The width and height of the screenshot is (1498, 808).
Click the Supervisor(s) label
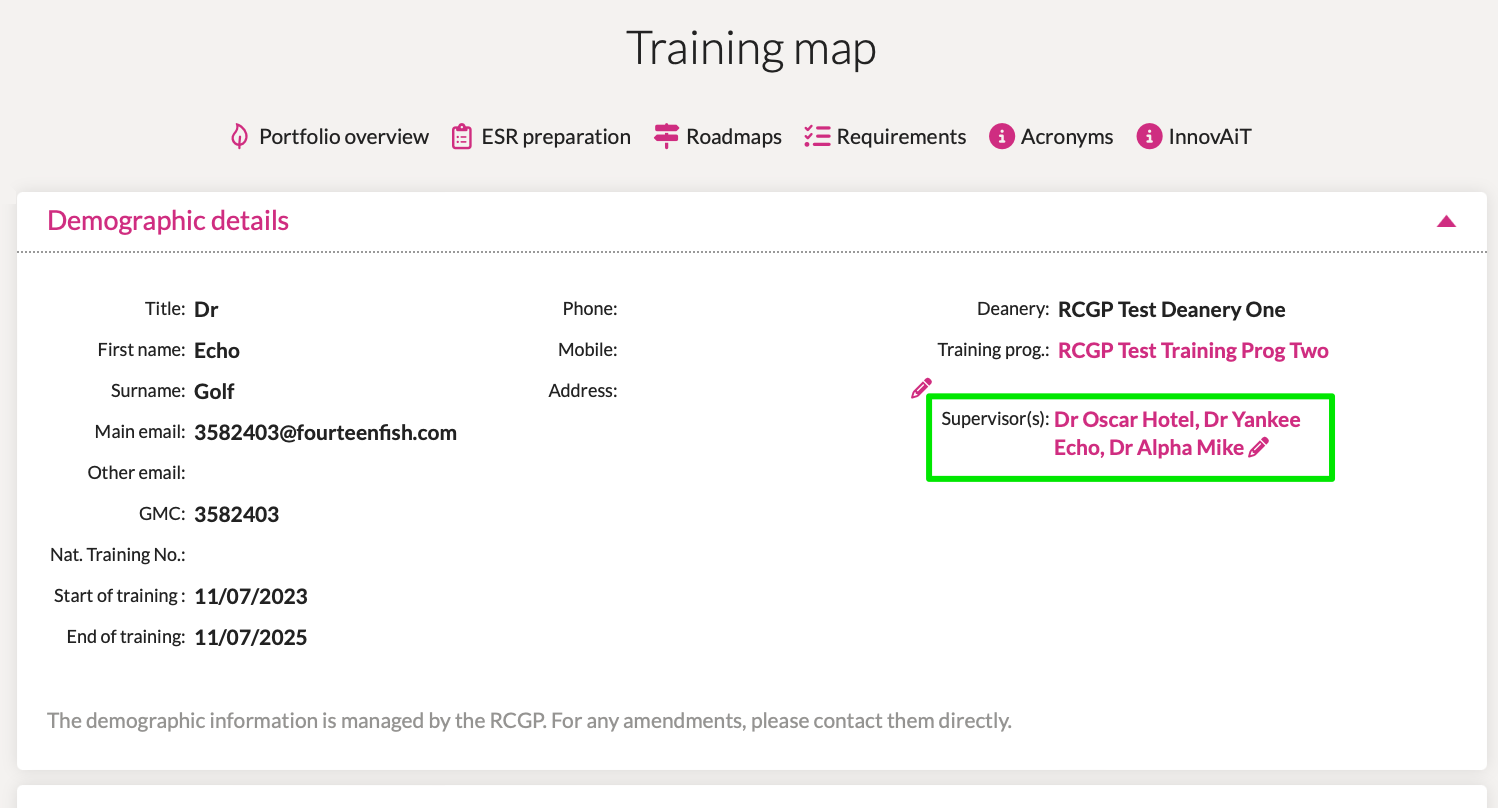point(995,419)
